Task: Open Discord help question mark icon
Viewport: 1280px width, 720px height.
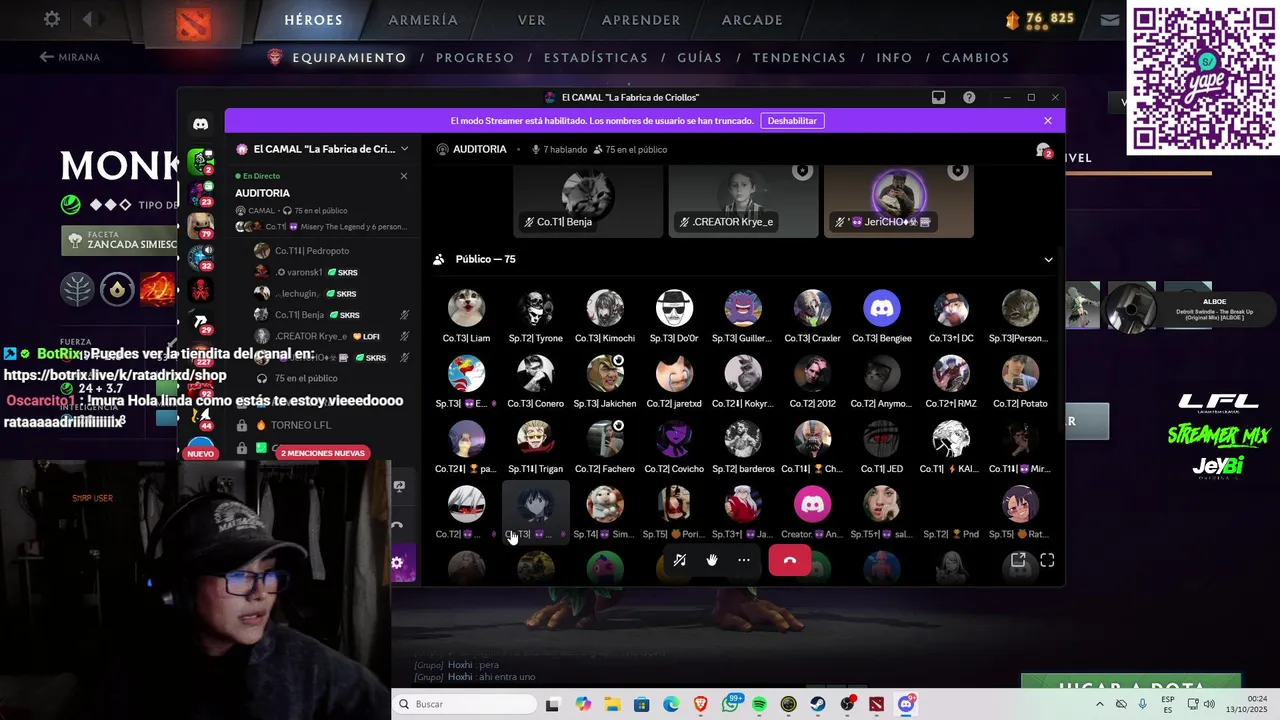Action: [969, 97]
